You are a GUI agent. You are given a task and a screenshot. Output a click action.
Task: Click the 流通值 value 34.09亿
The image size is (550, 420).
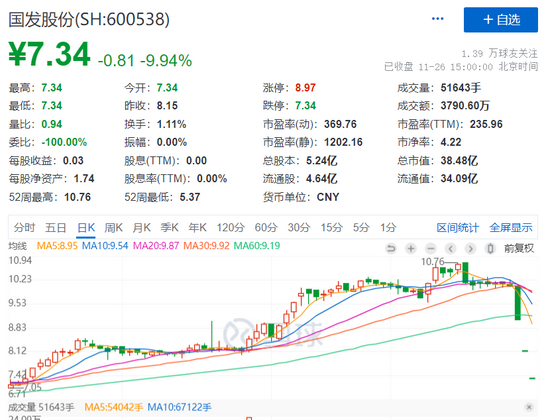click(459, 179)
